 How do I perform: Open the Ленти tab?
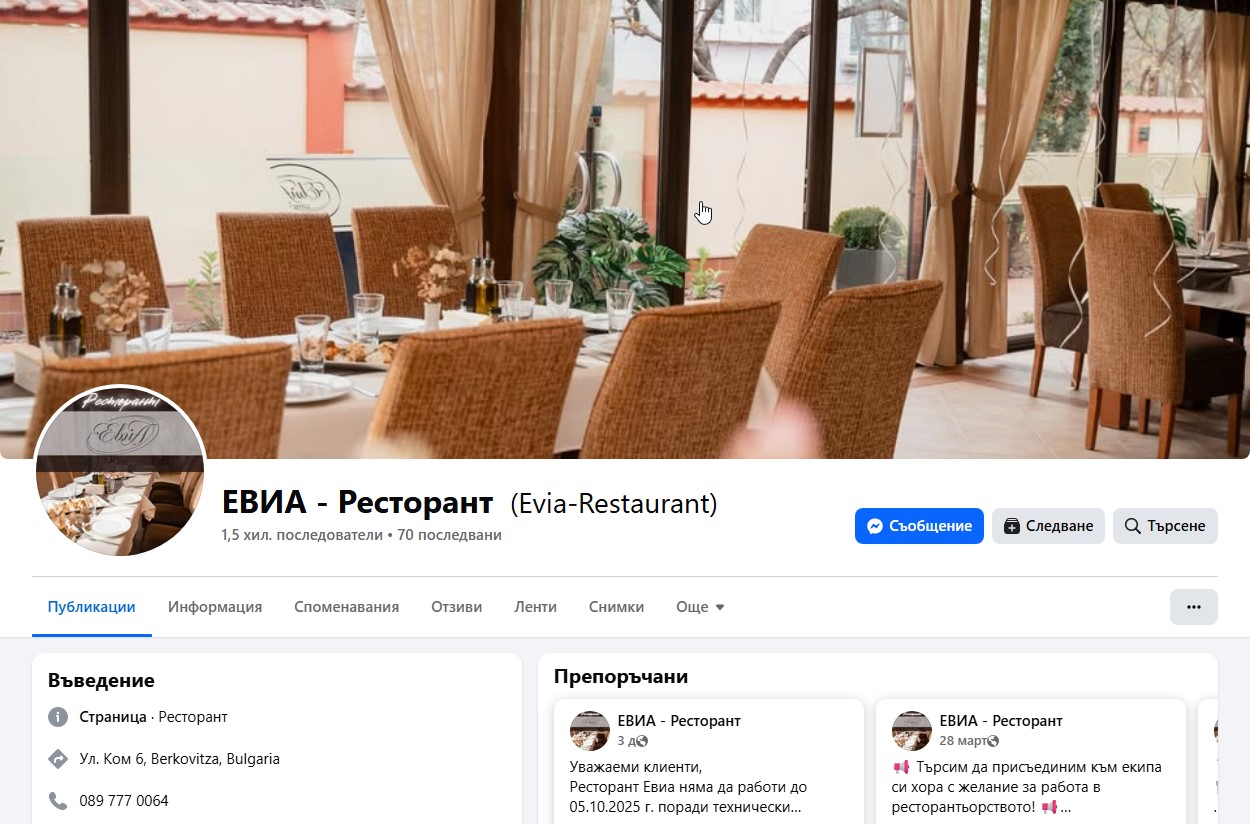535,607
